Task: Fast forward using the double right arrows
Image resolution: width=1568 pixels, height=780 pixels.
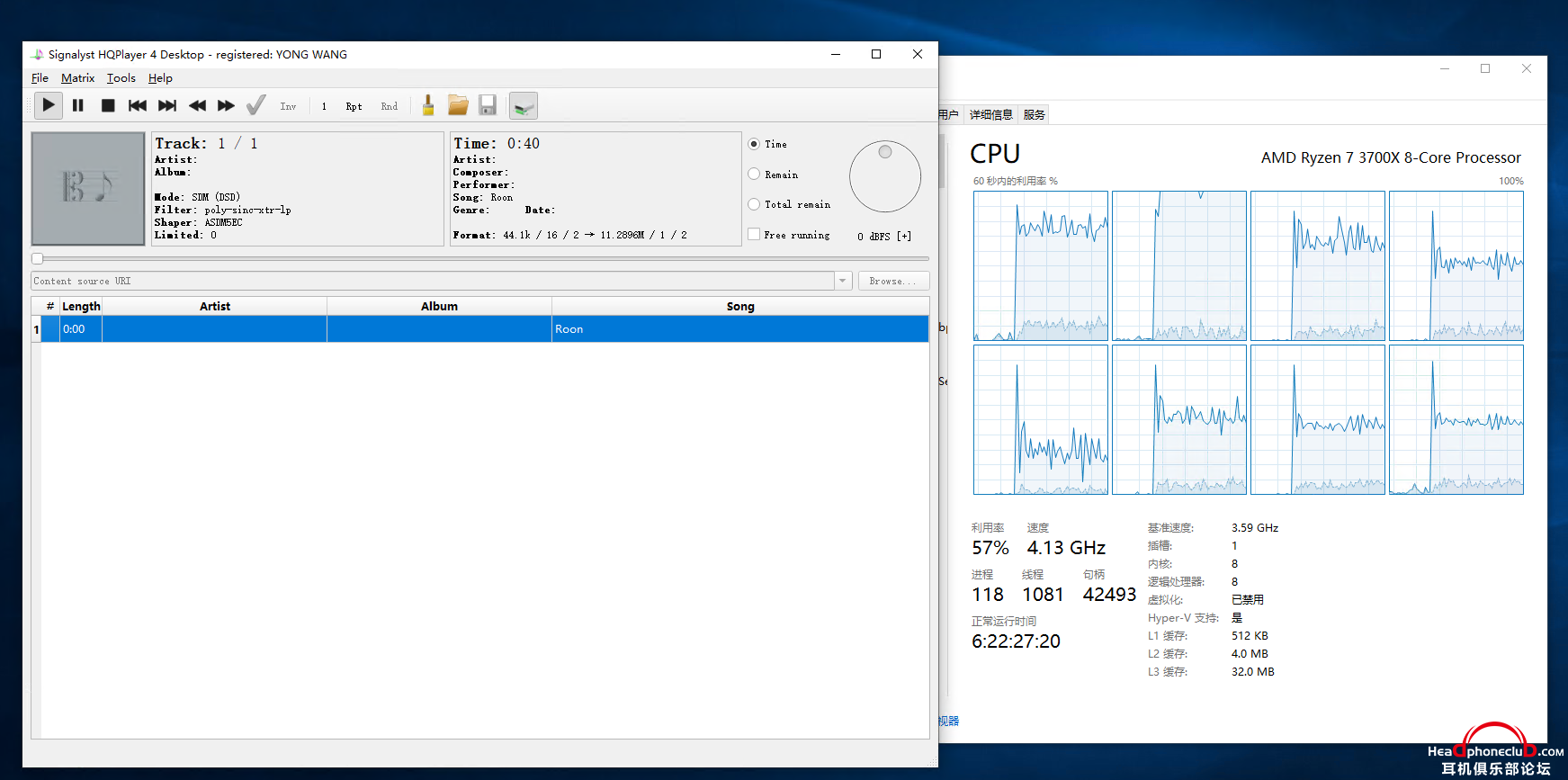Action: click(x=227, y=106)
